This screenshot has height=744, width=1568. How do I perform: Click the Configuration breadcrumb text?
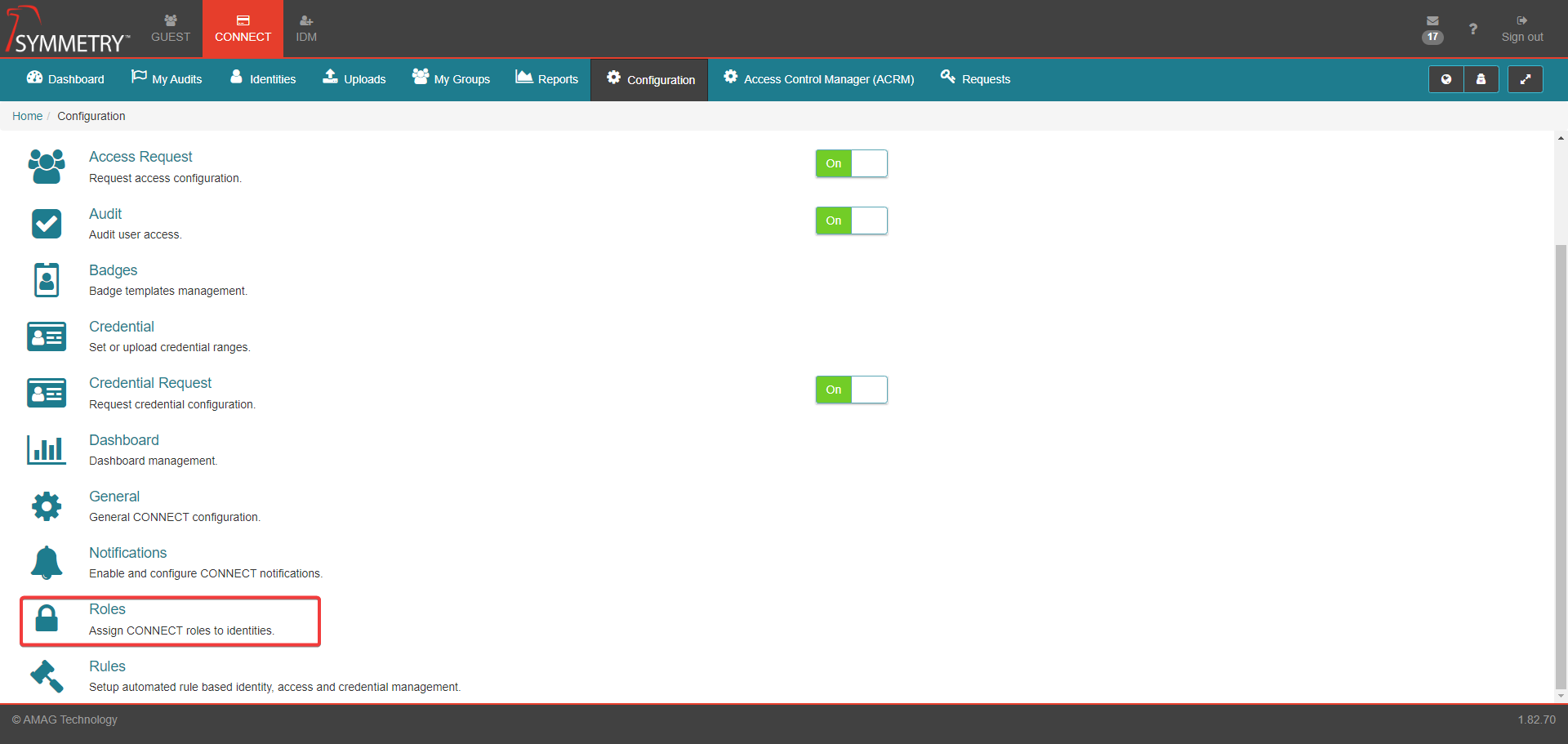pyautogui.click(x=91, y=116)
